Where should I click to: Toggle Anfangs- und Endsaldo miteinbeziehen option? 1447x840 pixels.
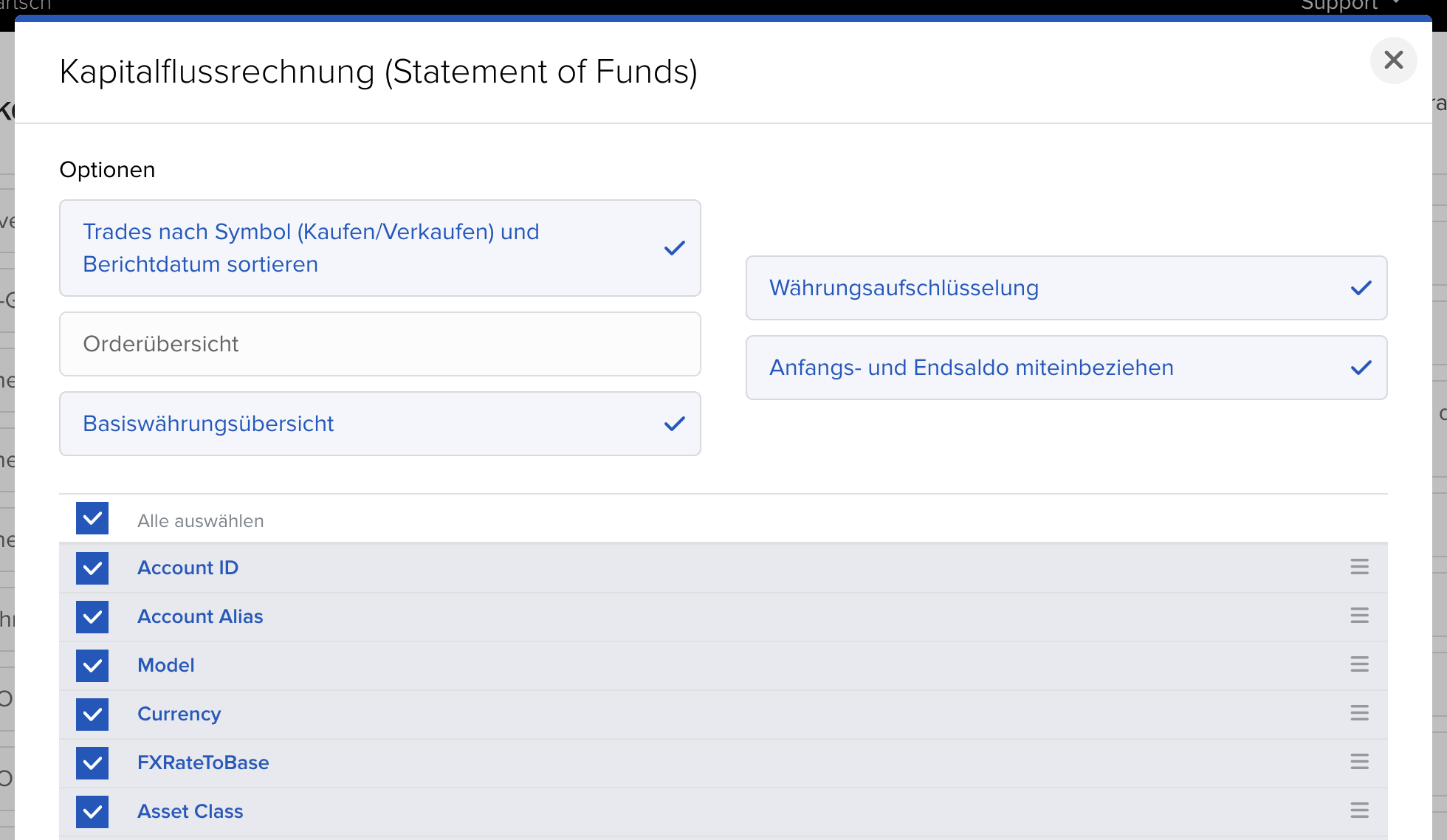pyautogui.click(x=1066, y=368)
